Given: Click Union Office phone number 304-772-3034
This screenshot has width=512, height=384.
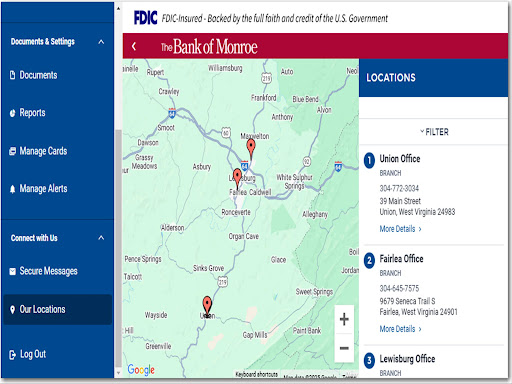Looking at the screenshot, I should (x=399, y=188).
